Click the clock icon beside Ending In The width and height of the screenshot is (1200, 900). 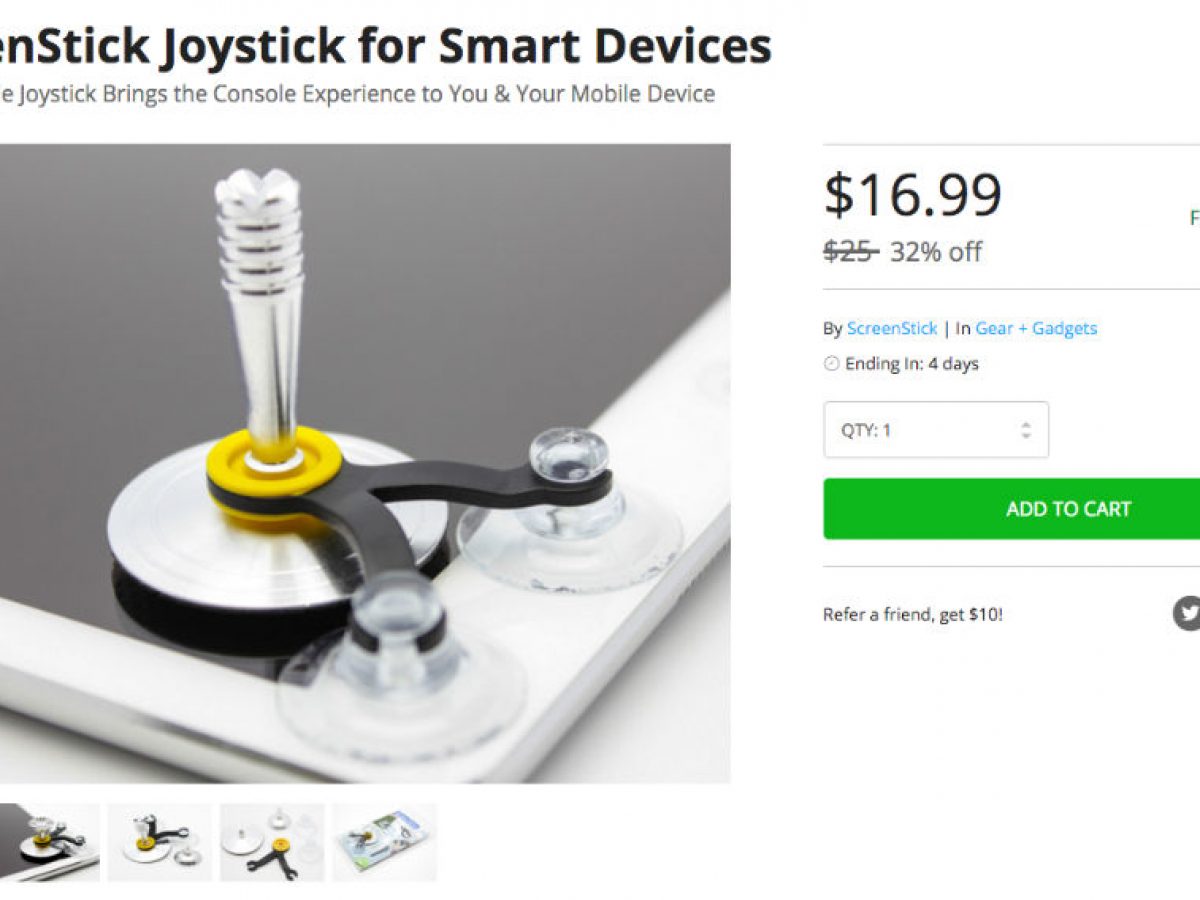(831, 364)
